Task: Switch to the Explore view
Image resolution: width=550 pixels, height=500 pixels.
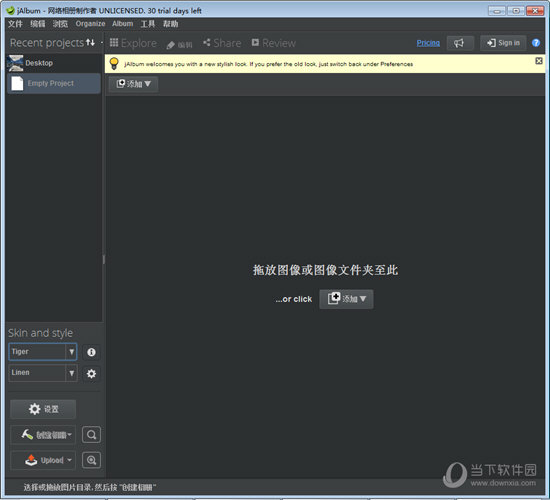Action: click(133, 43)
